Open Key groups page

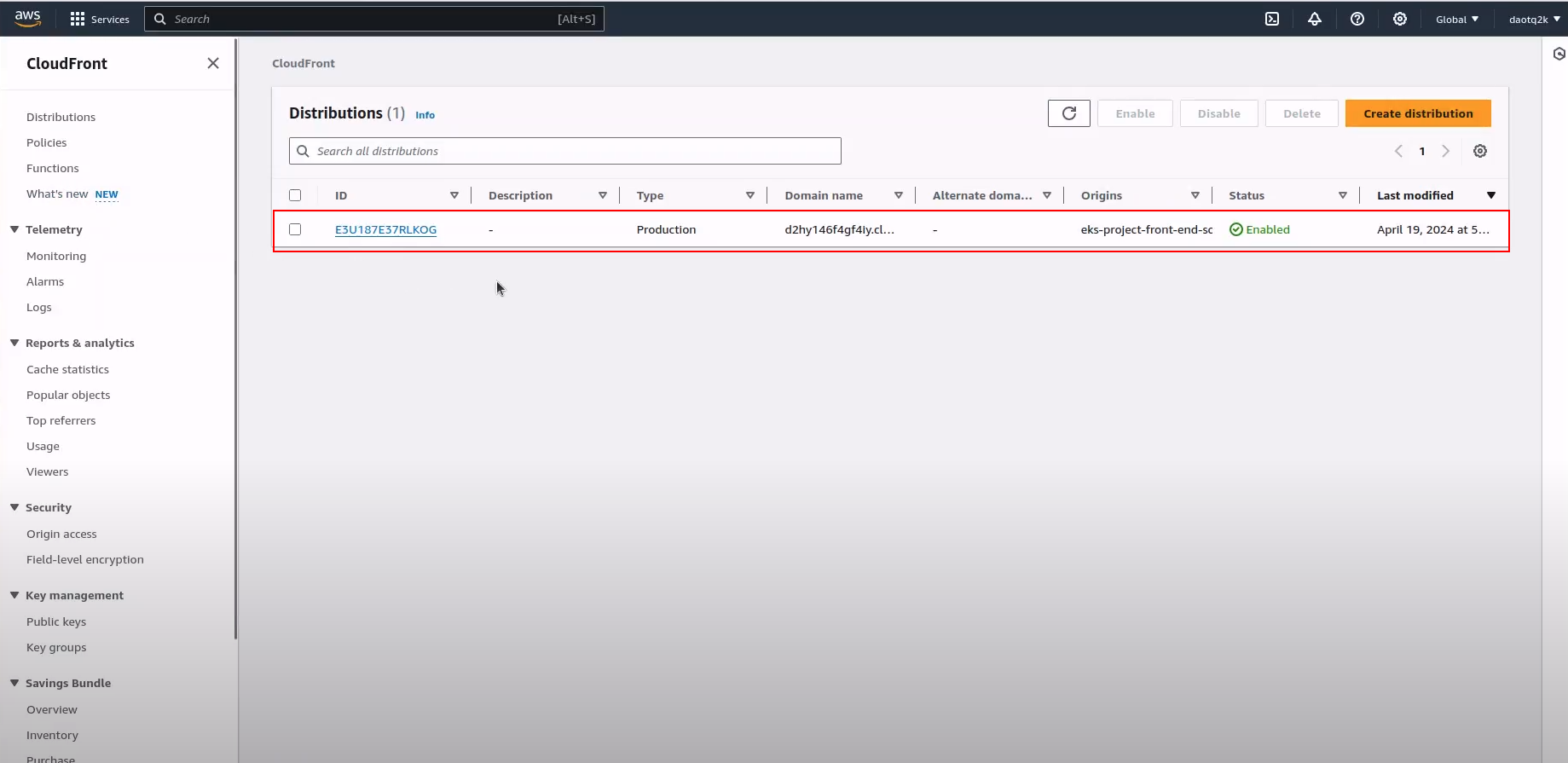click(x=56, y=647)
